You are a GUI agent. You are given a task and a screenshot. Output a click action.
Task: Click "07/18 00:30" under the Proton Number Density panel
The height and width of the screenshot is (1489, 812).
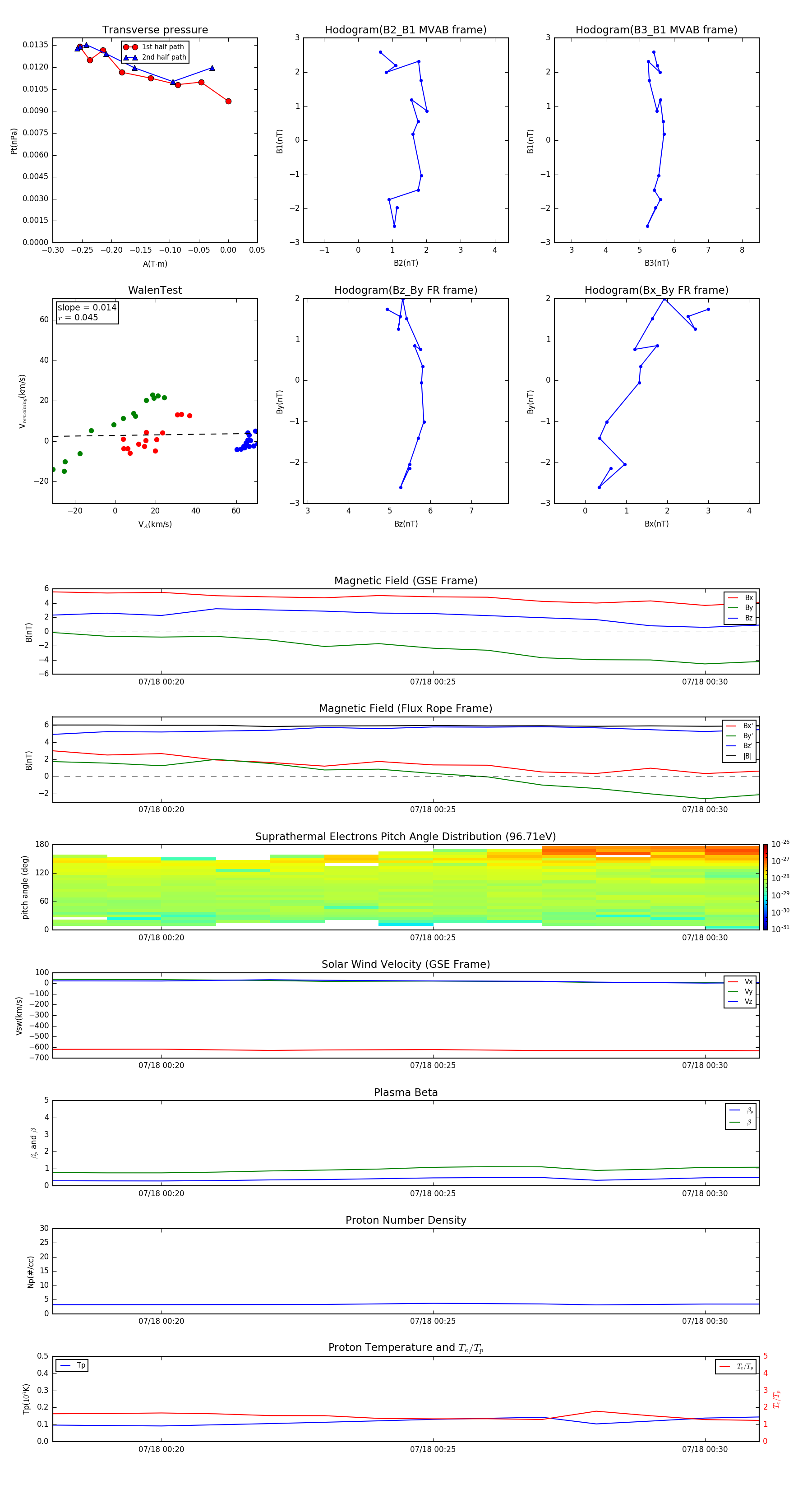pyautogui.click(x=705, y=1321)
